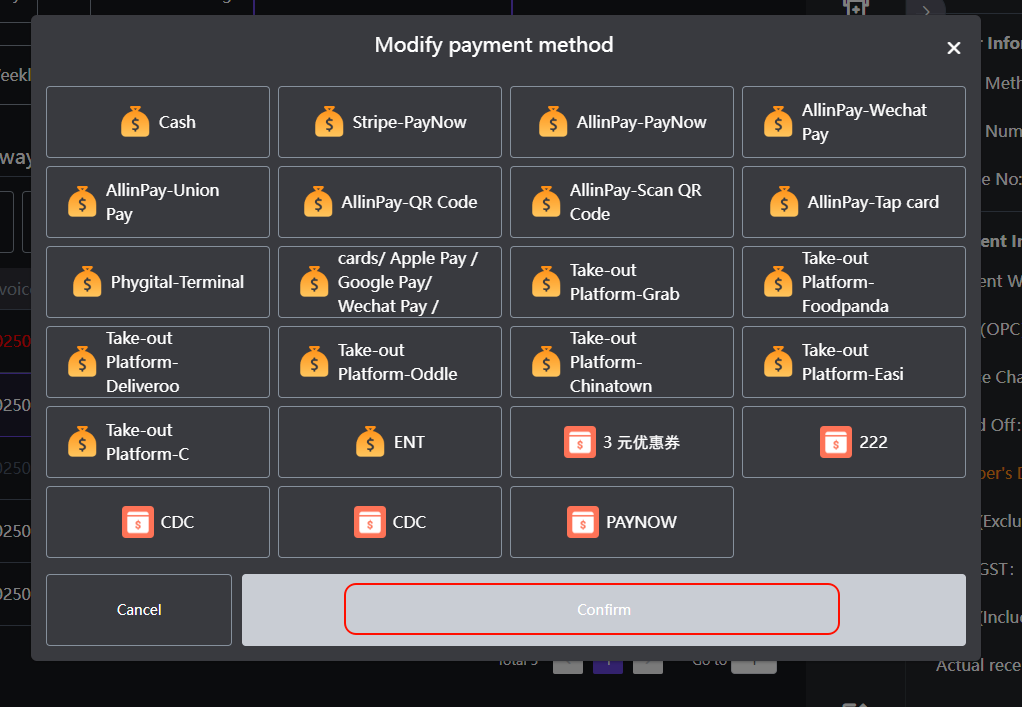The image size is (1022, 707).
Task: Choose AllinPay-PayNow as payment method
Action: point(621,122)
